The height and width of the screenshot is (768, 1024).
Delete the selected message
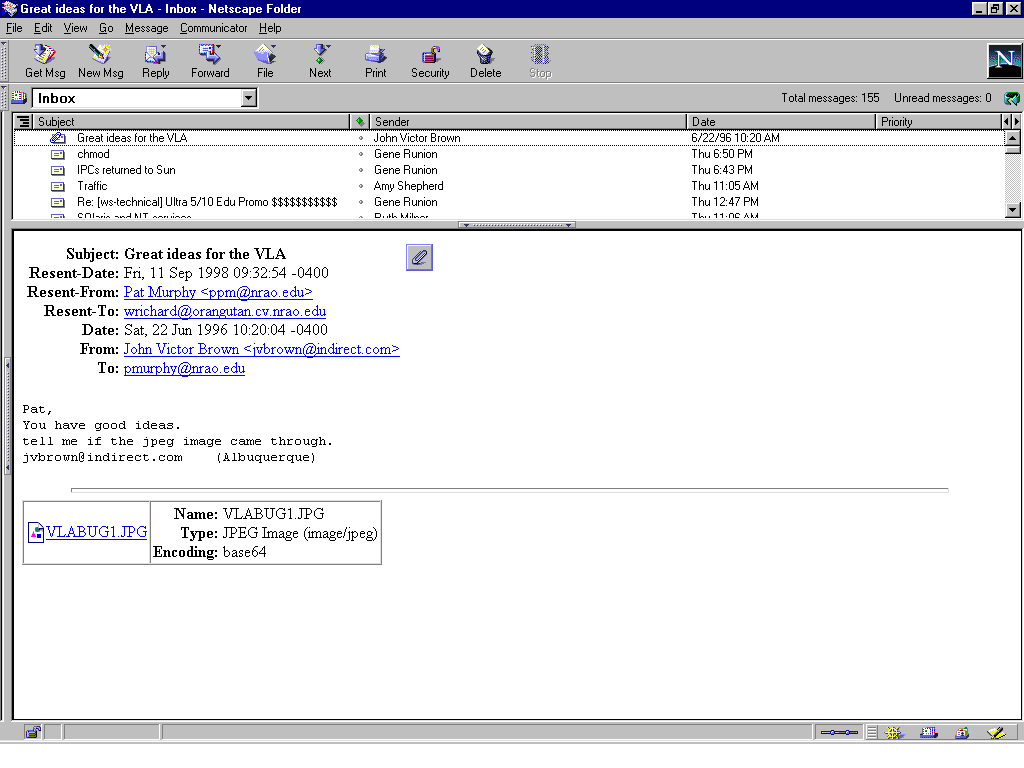pyautogui.click(x=485, y=61)
